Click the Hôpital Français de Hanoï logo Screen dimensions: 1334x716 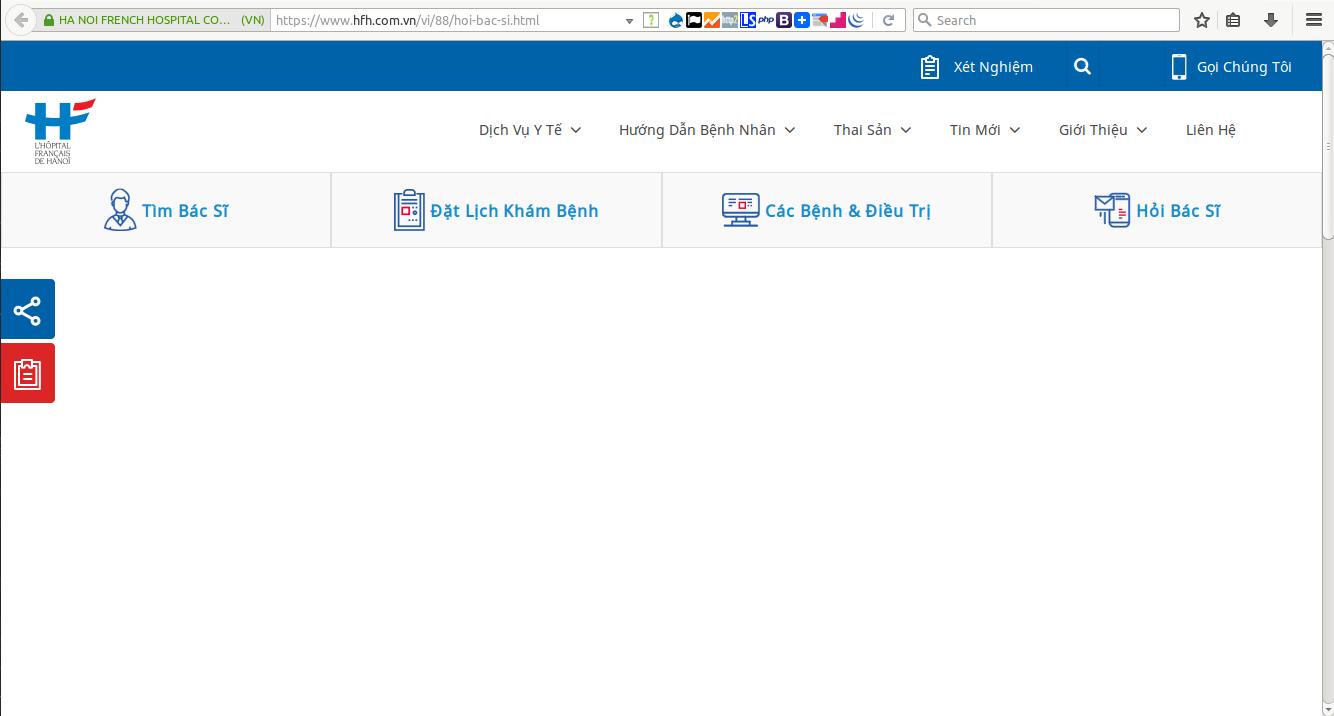60,131
